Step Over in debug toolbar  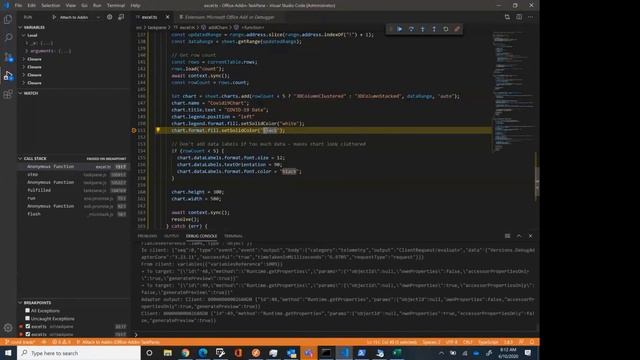click(x=411, y=29)
